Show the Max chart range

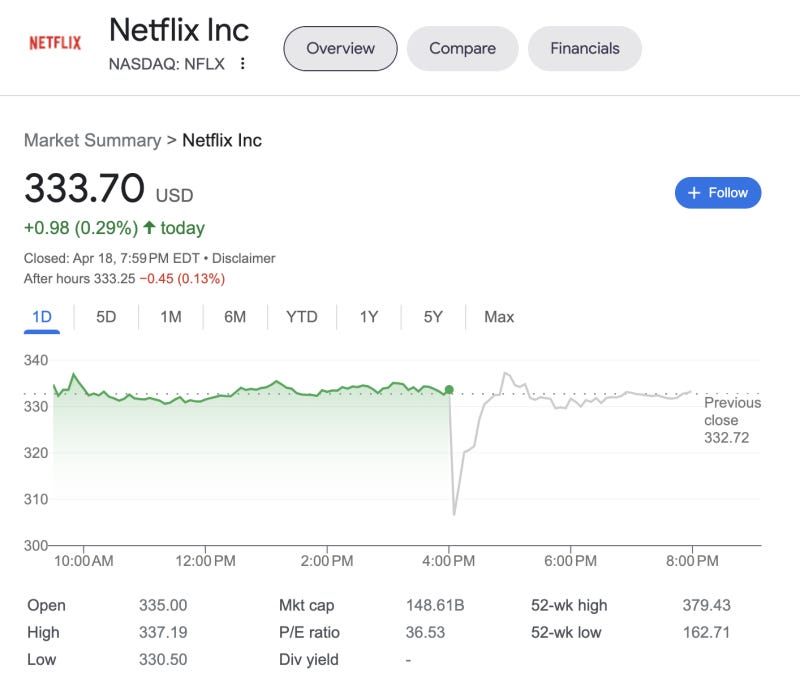coord(499,317)
